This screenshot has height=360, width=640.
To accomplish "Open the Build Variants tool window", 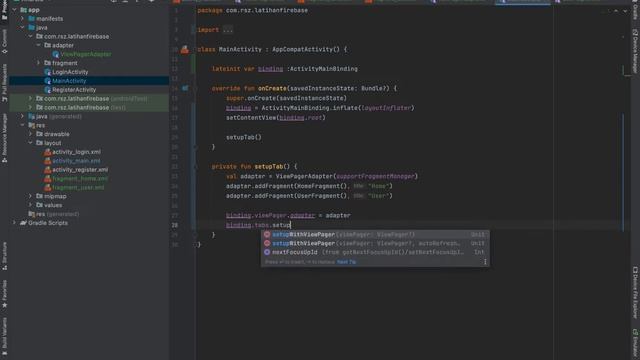I will click(4, 336).
